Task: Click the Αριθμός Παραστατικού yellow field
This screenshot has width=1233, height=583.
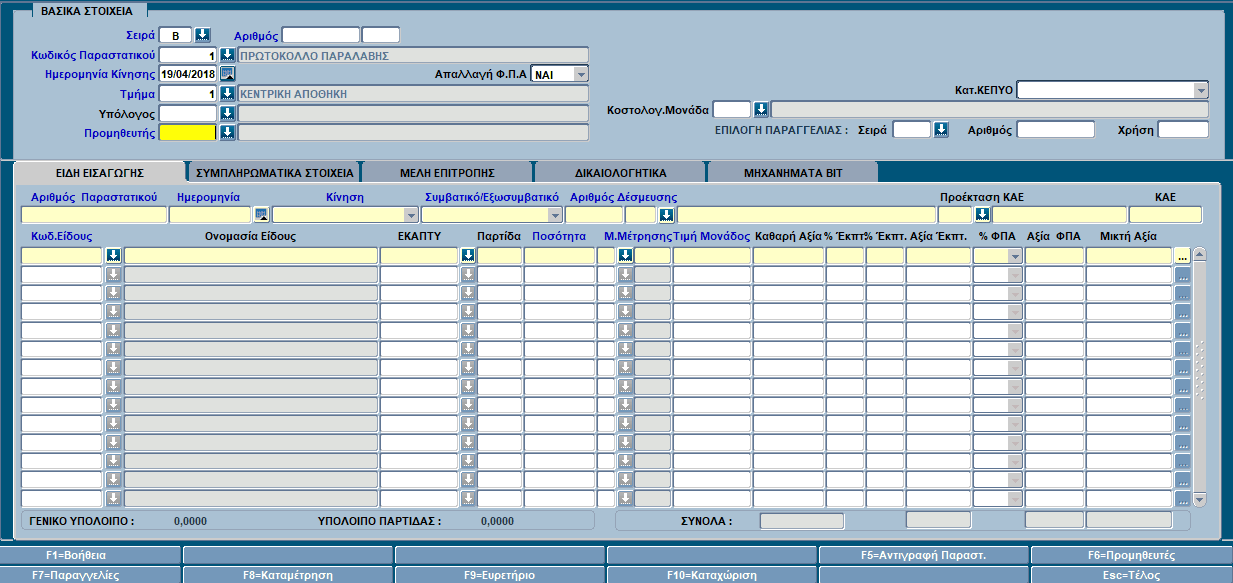Action: [93, 214]
